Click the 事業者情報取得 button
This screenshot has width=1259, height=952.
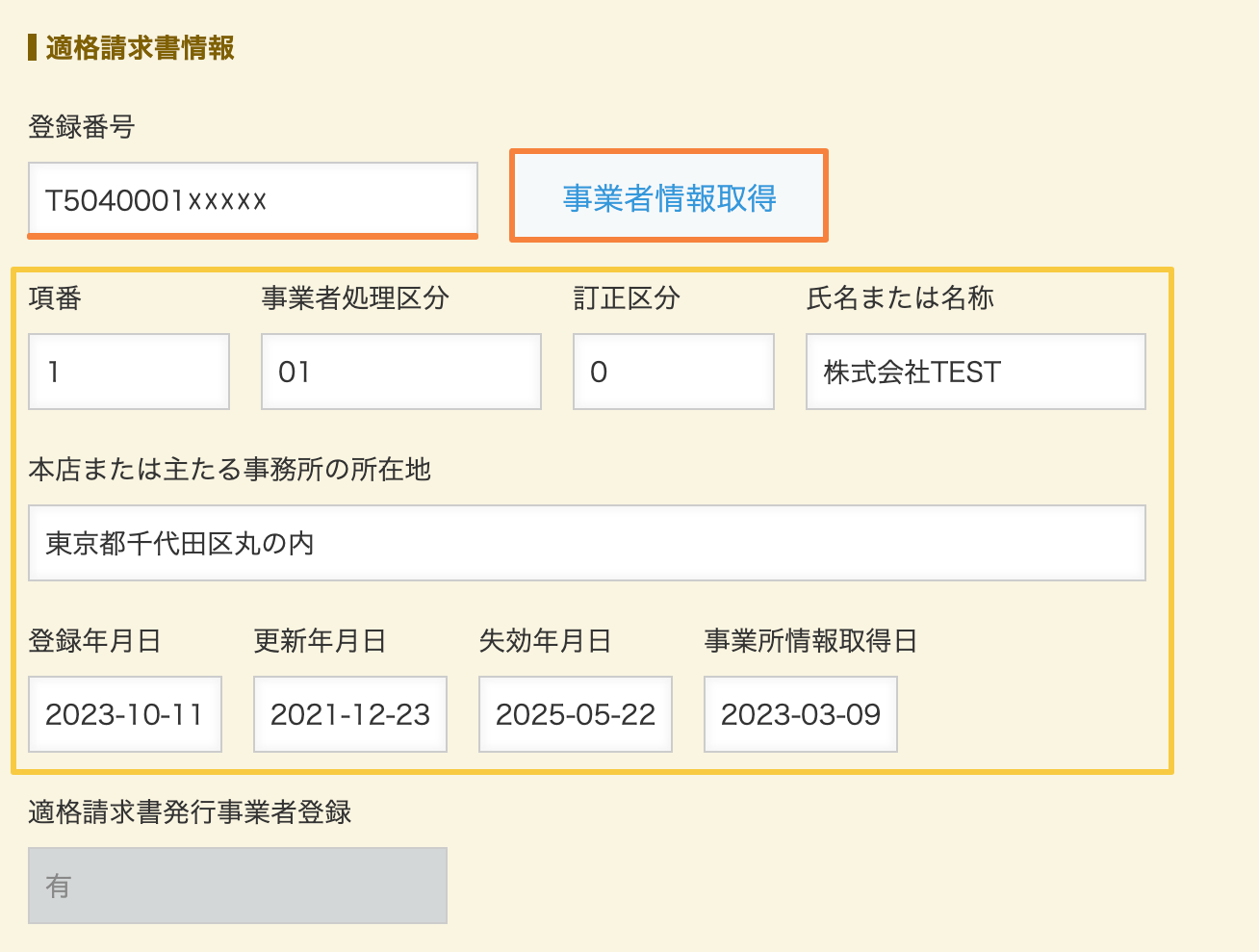pyautogui.click(x=669, y=196)
